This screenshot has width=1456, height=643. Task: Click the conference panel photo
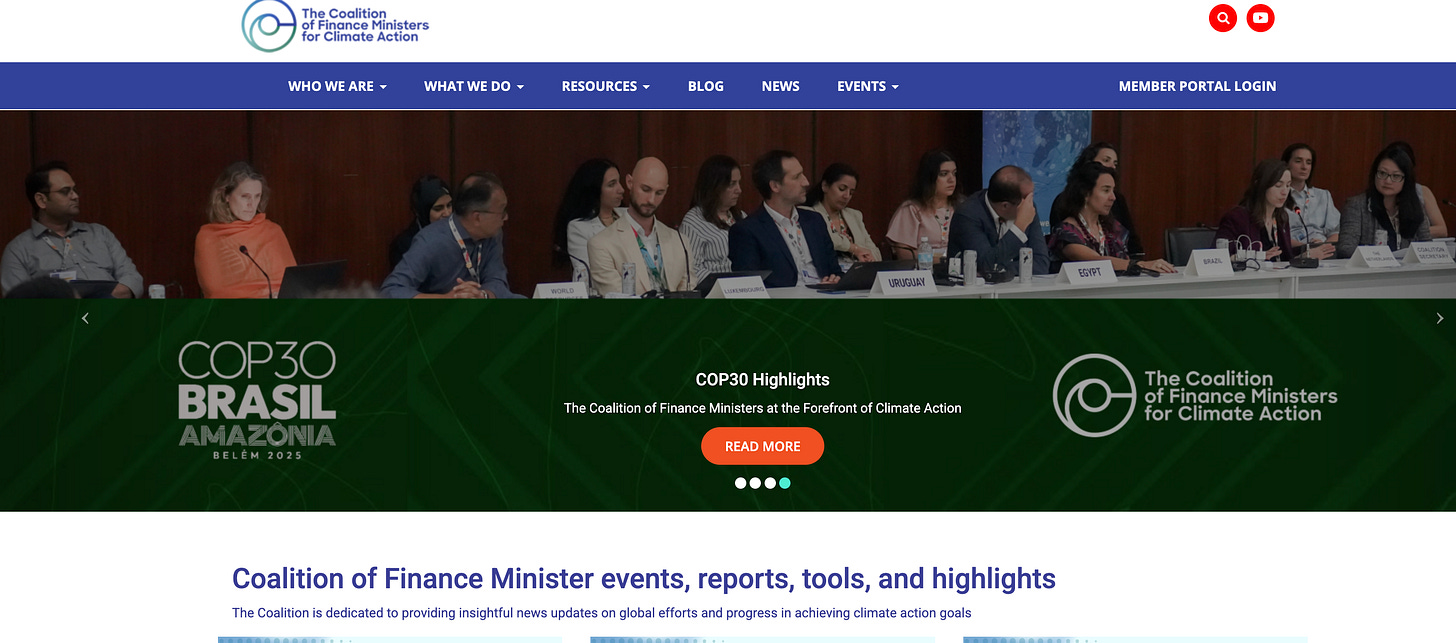point(728,204)
